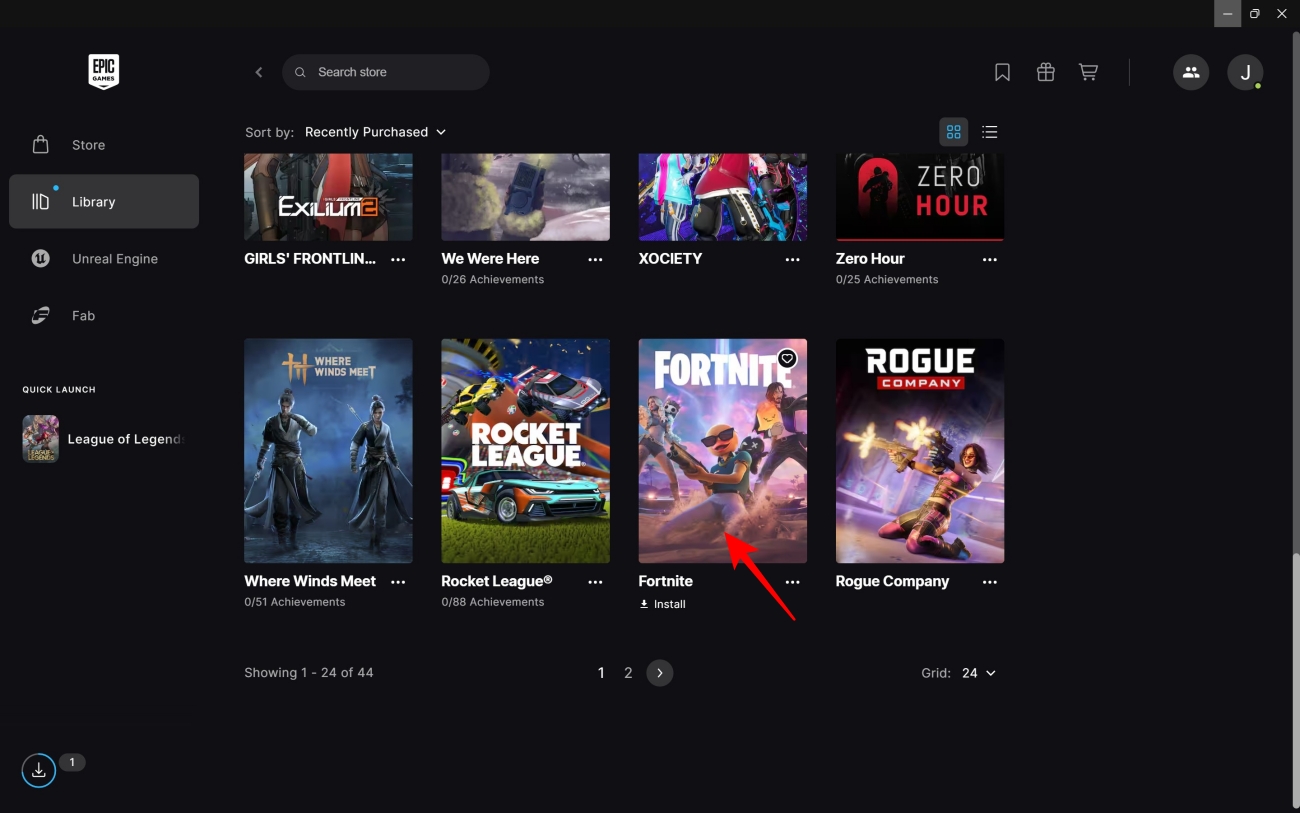1300x813 pixels.
Task: Open Unreal Engine in the sidebar
Action: [104, 258]
